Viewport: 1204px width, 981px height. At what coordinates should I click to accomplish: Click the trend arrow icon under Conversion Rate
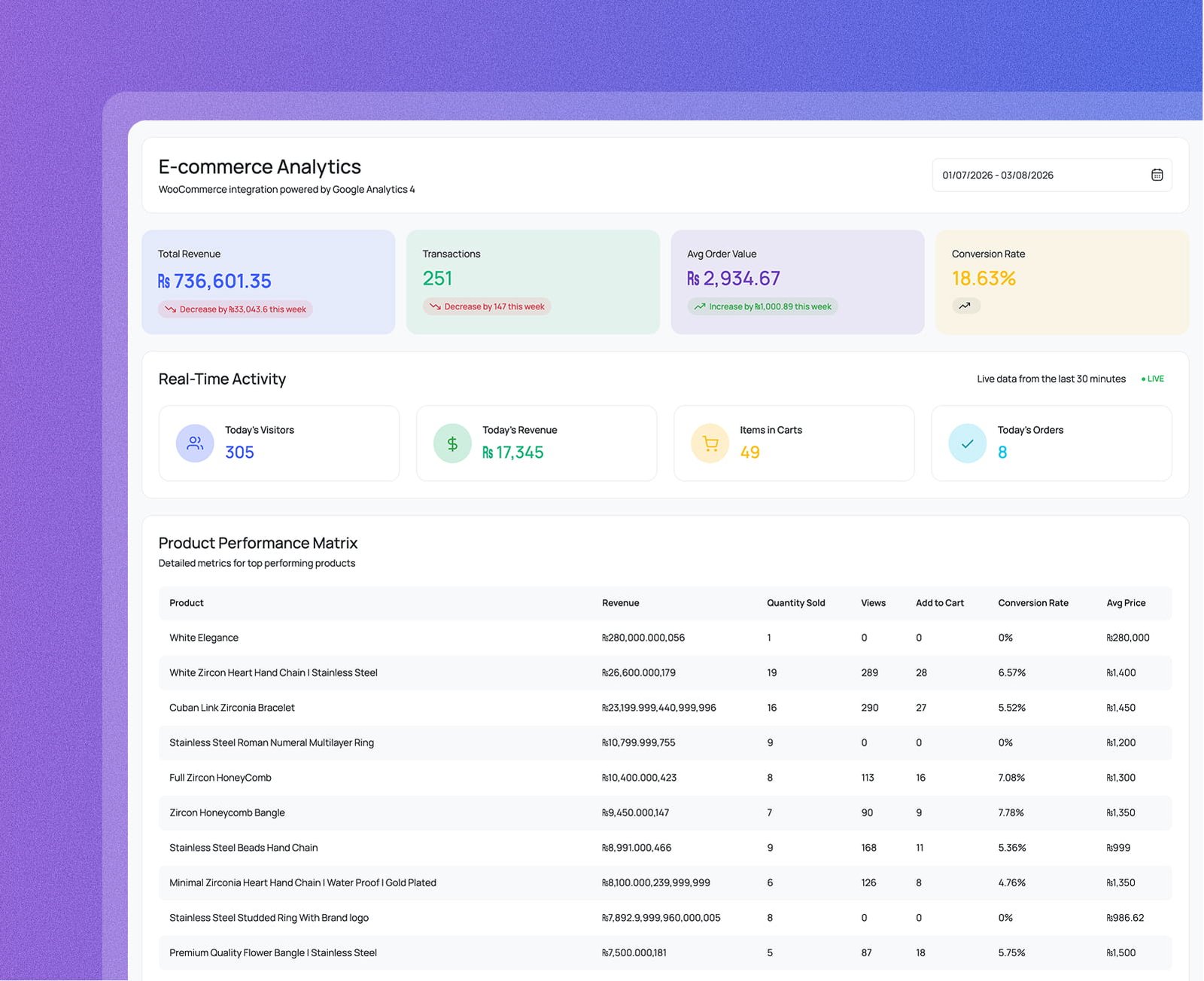pyautogui.click(x=965, y=306)
